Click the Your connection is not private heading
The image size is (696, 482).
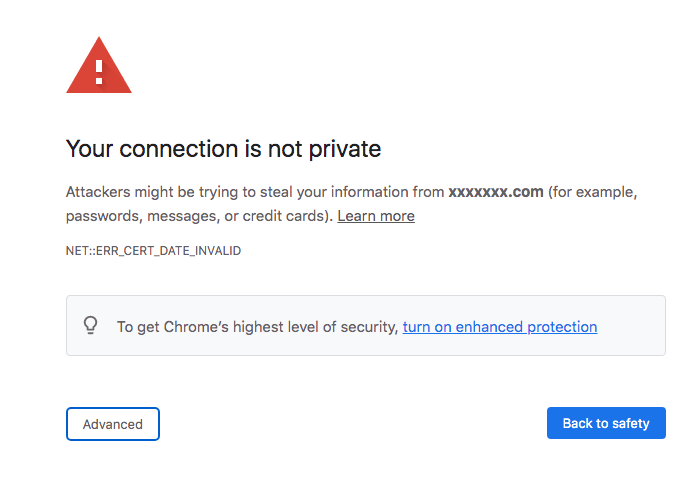[x=223, y=149]
